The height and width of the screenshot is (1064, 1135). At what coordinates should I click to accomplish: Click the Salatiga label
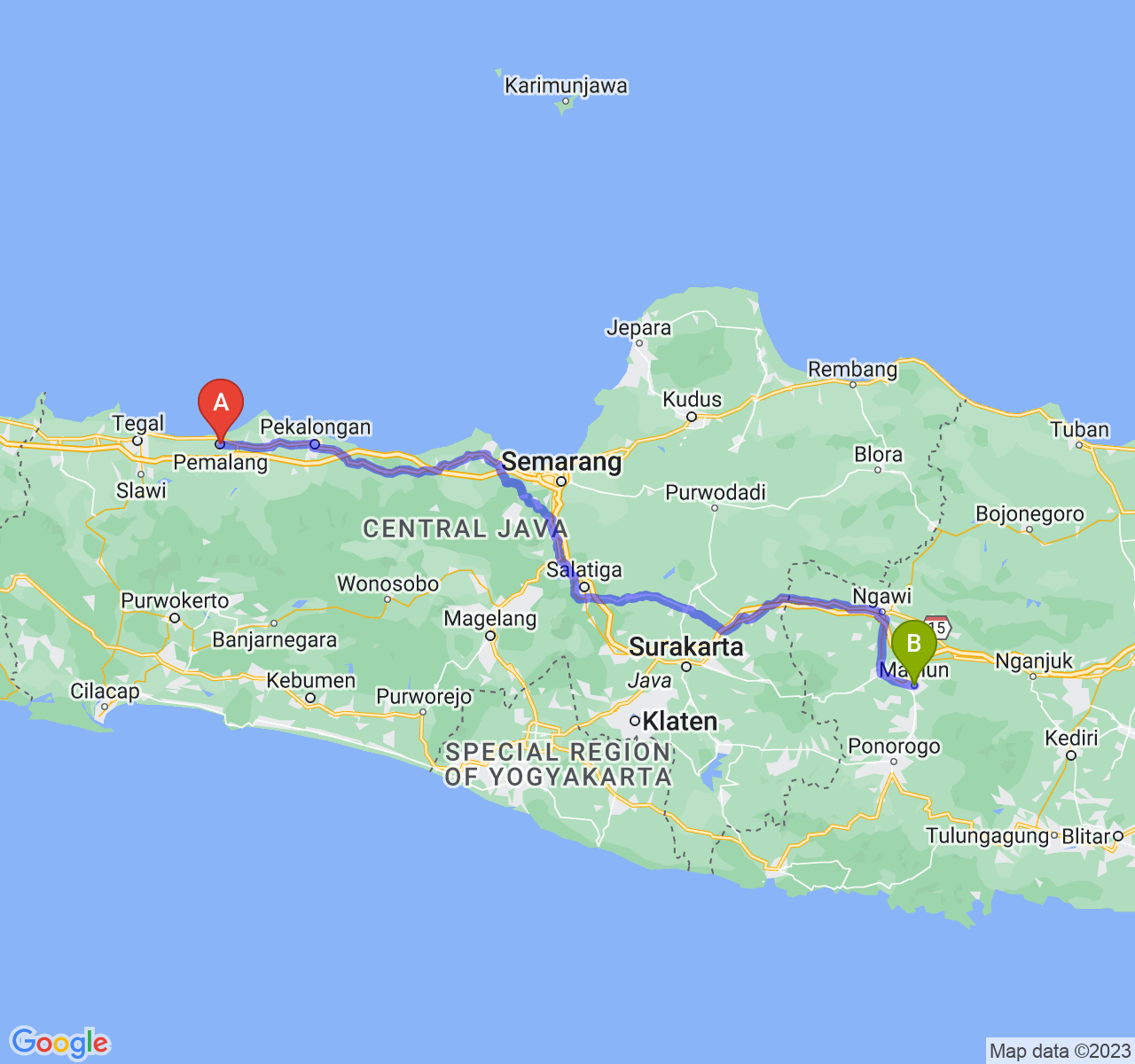[584, 570]
